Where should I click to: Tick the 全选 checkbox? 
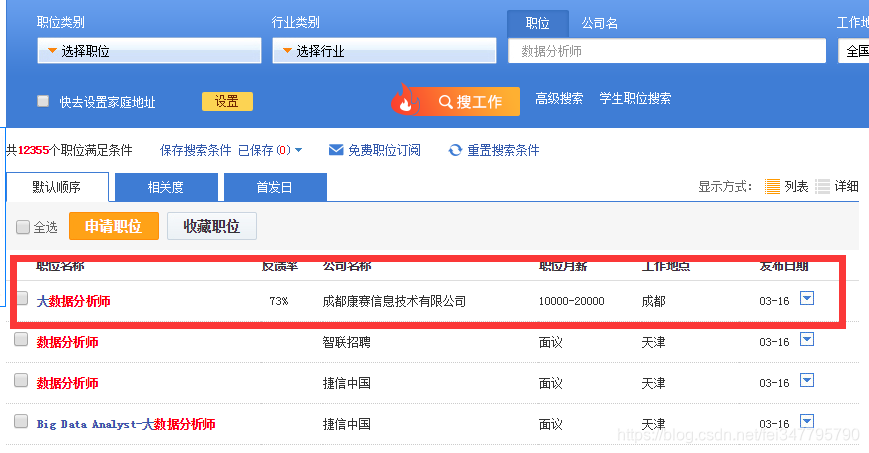coord(23,227)
